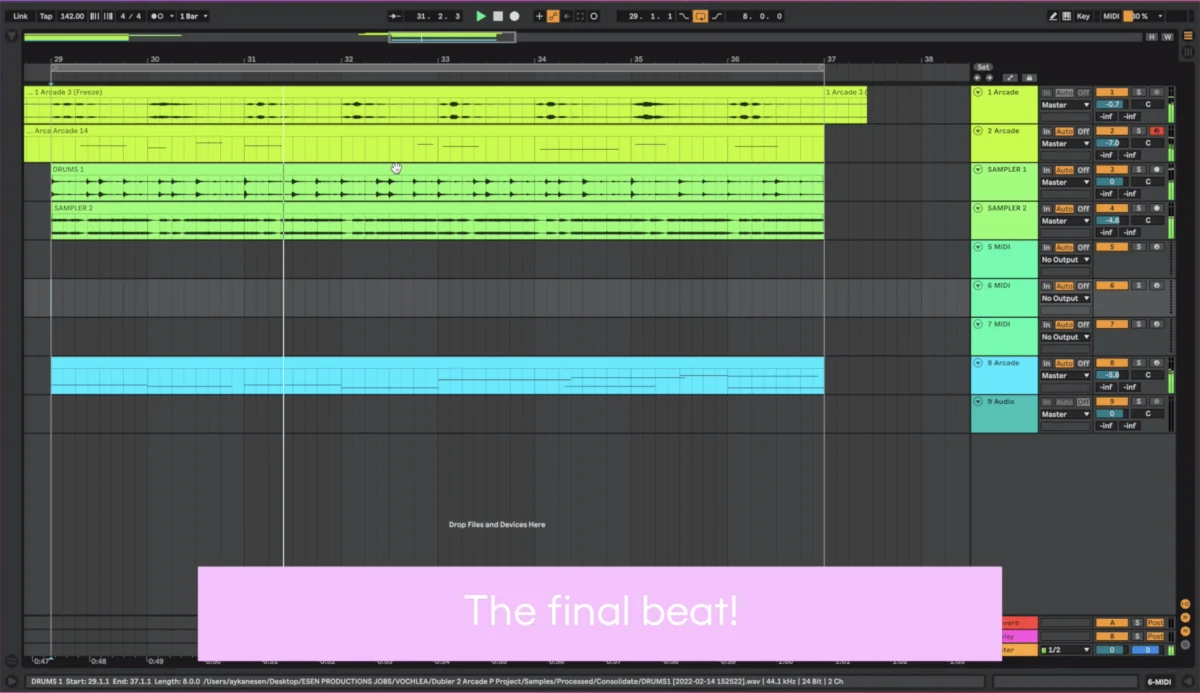Toggle the Loop switch
The image size is (1200, 693).
tap(701, 16)
